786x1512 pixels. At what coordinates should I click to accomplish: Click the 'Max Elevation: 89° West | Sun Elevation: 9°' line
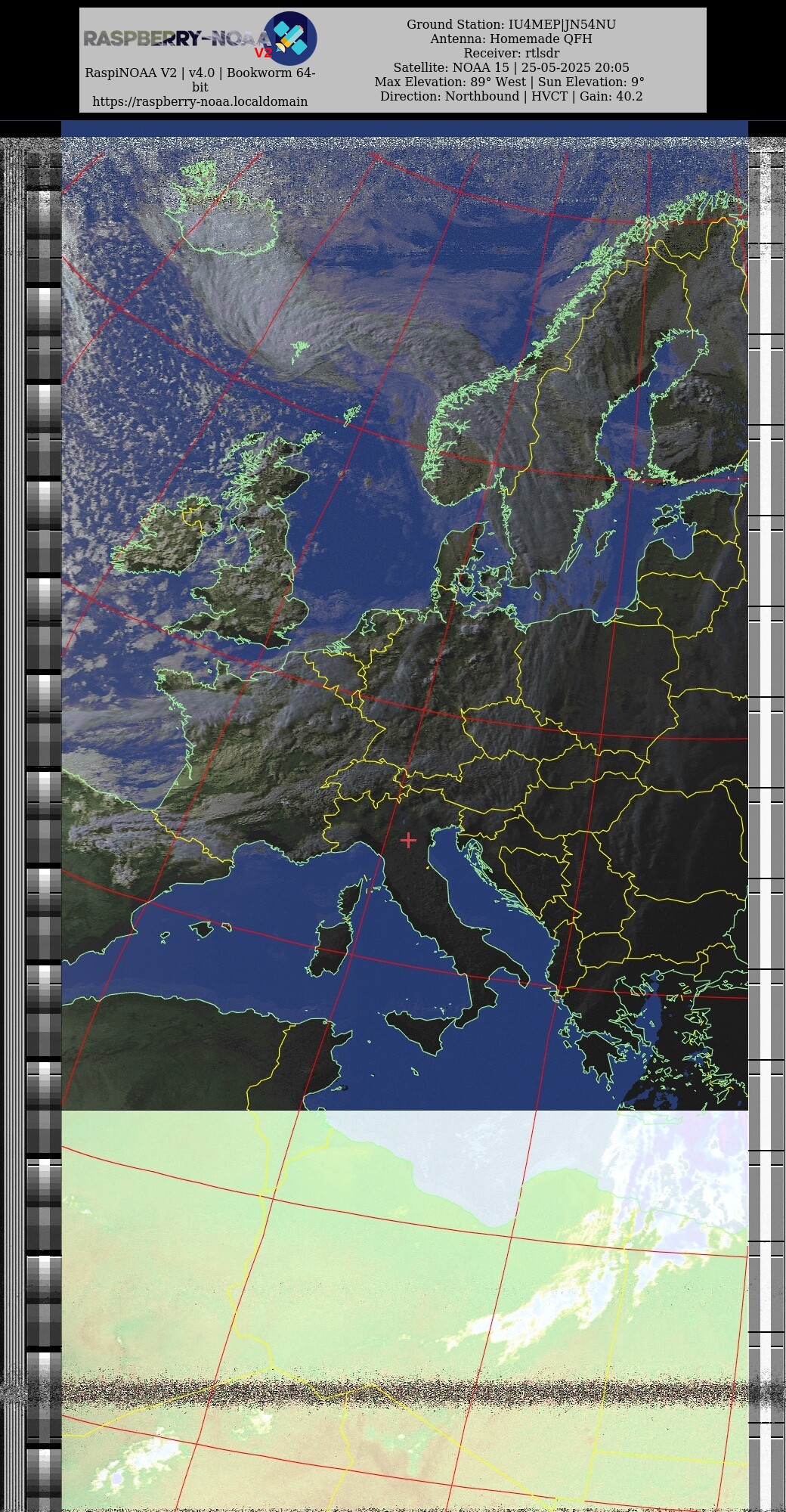pos(510,82)
